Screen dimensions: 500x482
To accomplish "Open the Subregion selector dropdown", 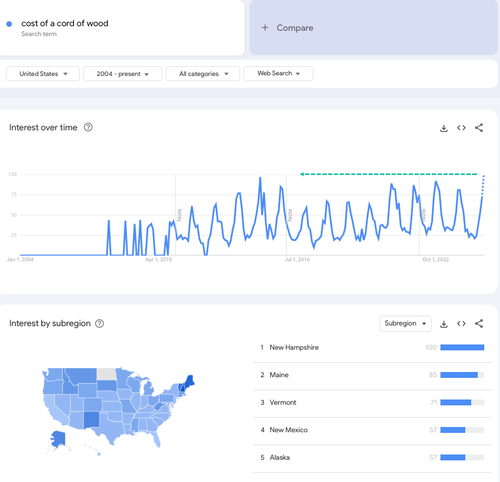I will (x=405, y=323).
